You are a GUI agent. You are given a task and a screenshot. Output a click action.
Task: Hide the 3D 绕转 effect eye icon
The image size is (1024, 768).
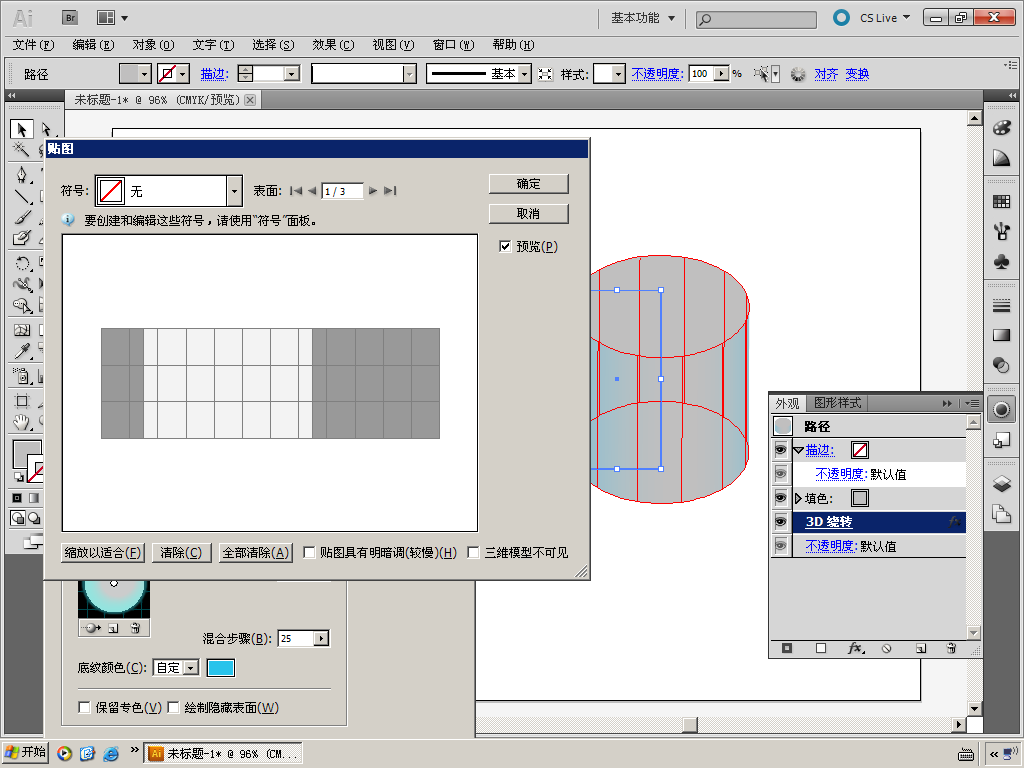[x=780, y=522]
